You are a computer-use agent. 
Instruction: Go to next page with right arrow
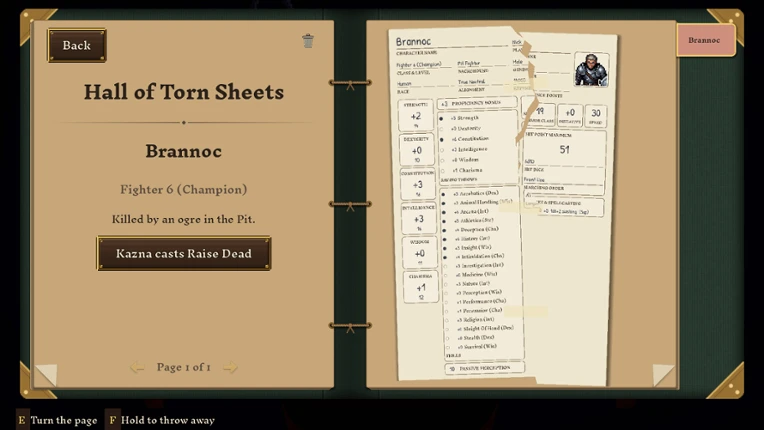[x=230, y=367]
